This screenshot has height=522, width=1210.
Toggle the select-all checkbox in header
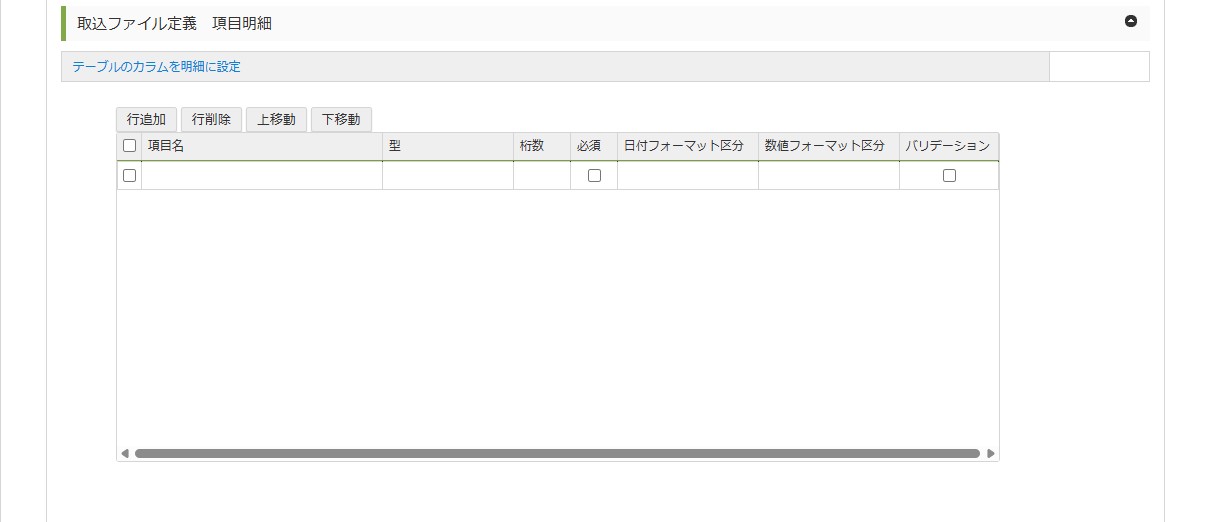(x=129, y=146)
